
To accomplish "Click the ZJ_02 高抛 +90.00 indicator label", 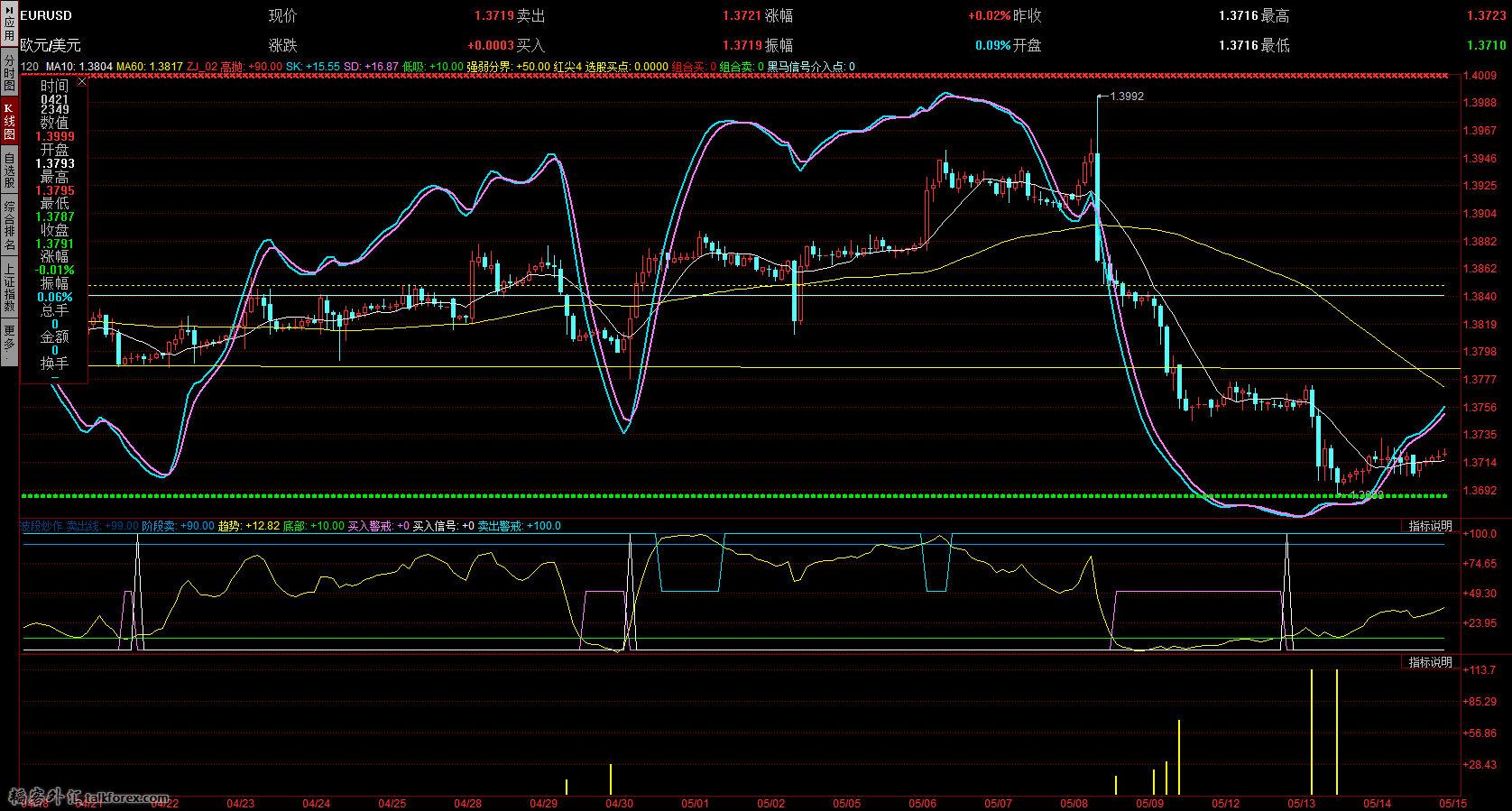I will pyautogui.click(x=235, y=67).
